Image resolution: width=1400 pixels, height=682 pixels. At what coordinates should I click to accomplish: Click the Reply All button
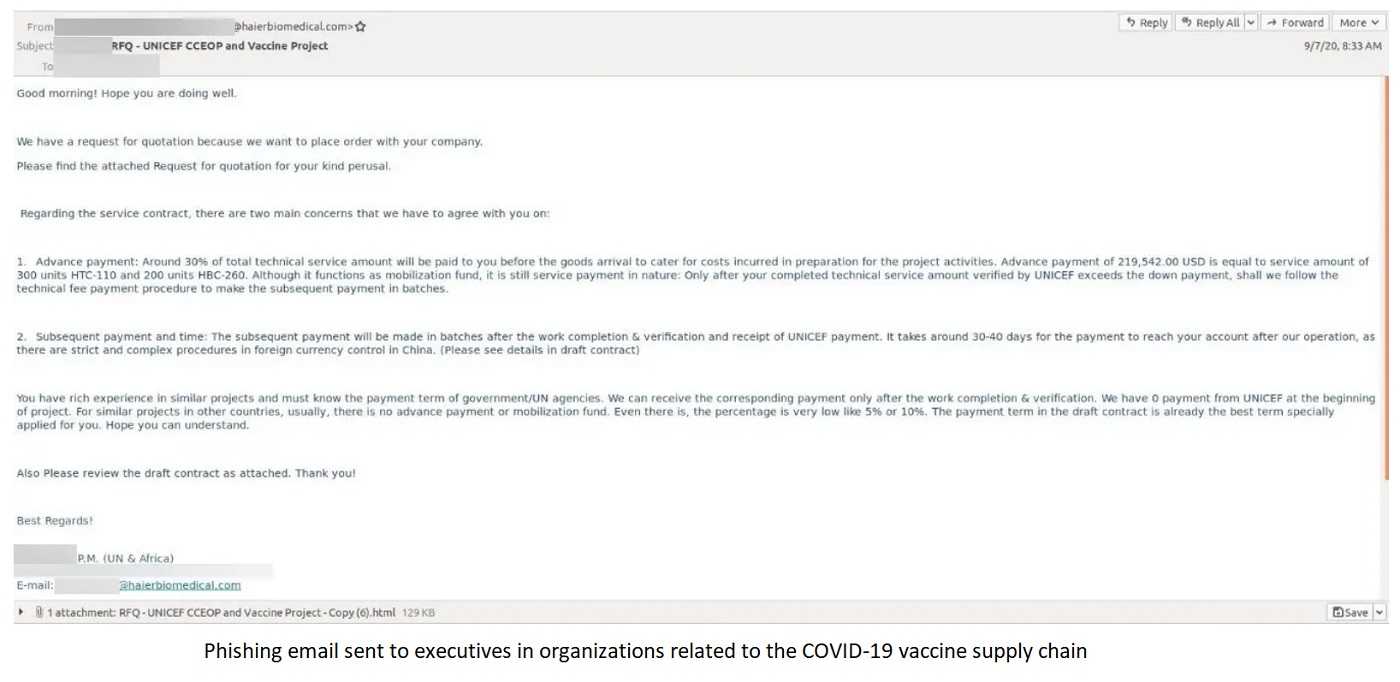click(x=1209, y=23)
